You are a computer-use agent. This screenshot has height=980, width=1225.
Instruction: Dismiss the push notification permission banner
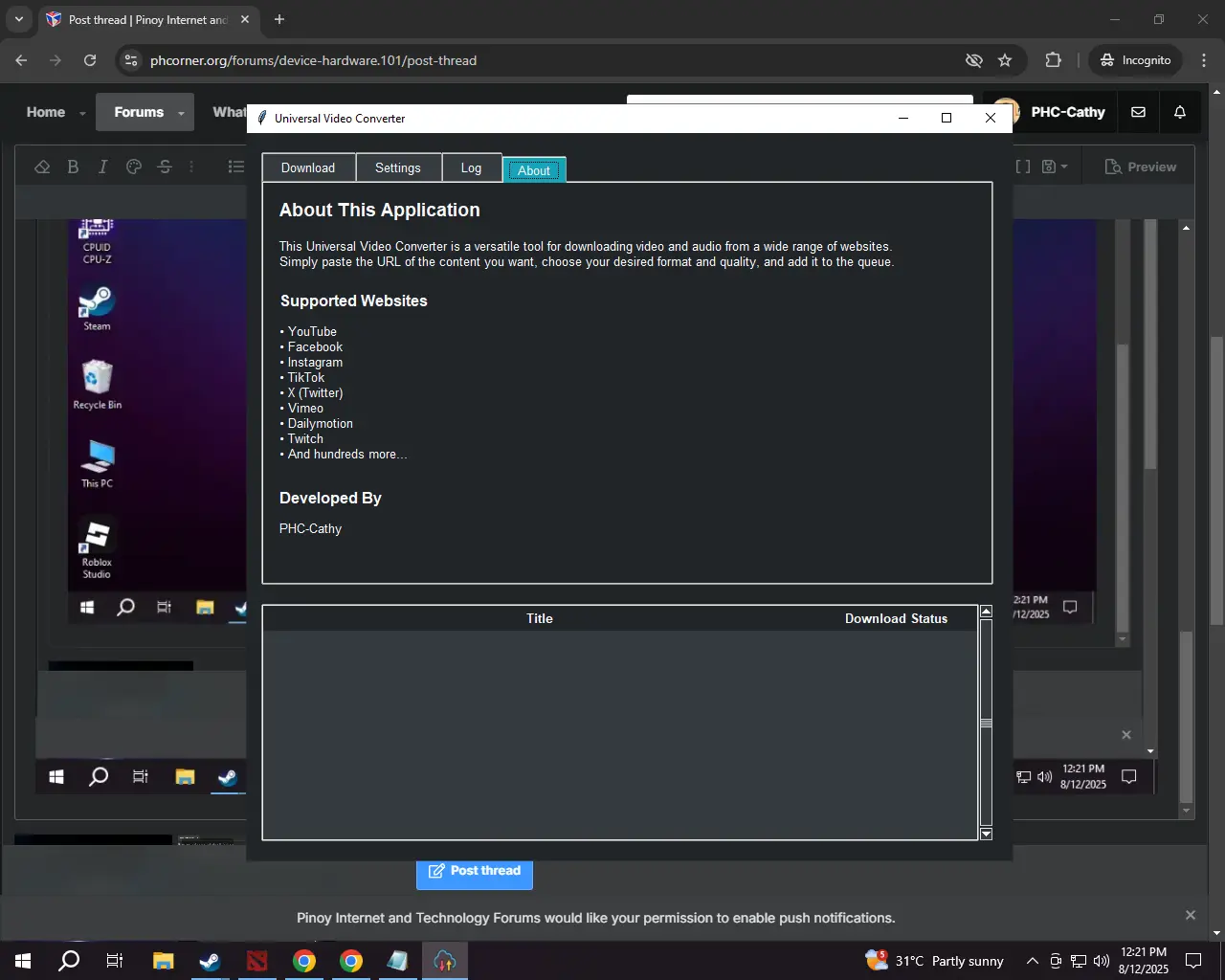[x=1191, y=915]
